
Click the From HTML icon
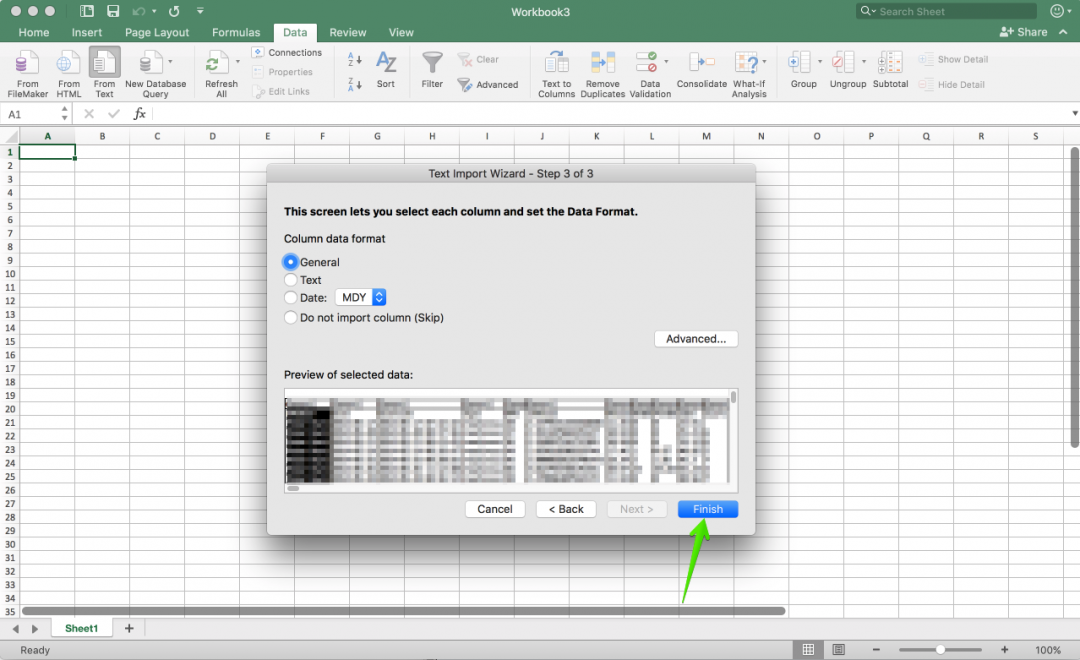[68, 64]
